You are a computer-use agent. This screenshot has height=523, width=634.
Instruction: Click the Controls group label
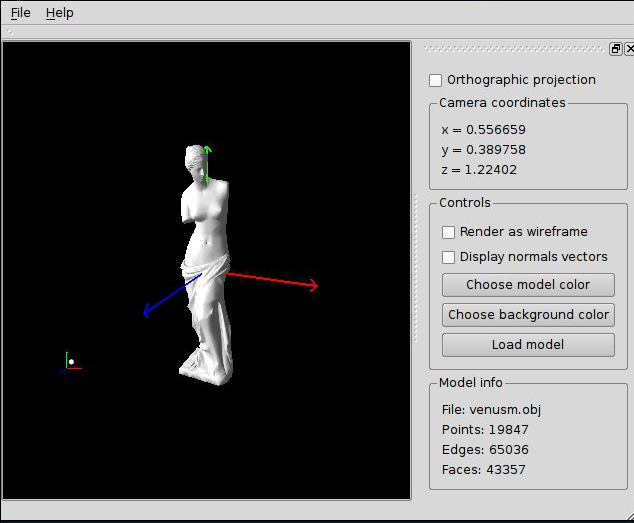465,203
